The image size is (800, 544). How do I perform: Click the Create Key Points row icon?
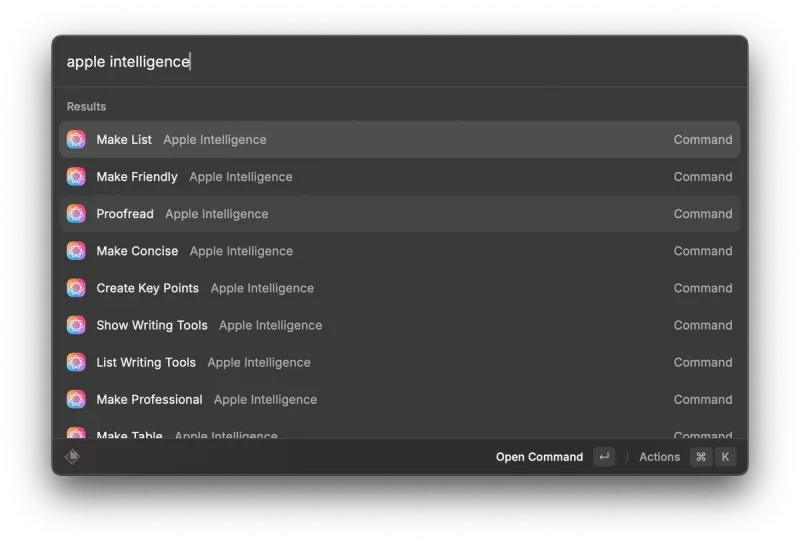coord(76,288)
